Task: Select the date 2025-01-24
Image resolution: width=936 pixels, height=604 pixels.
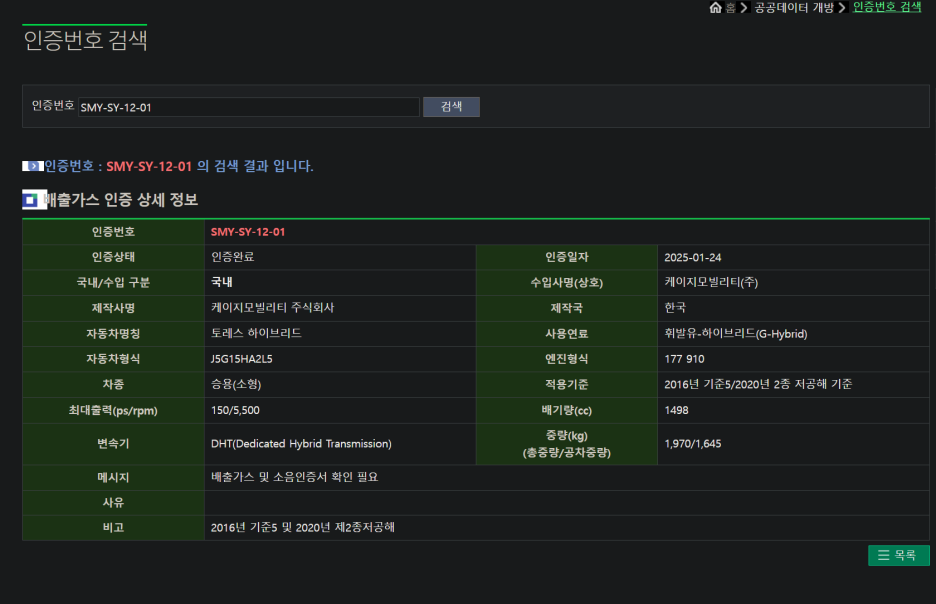Action: [x=692, y=257]
